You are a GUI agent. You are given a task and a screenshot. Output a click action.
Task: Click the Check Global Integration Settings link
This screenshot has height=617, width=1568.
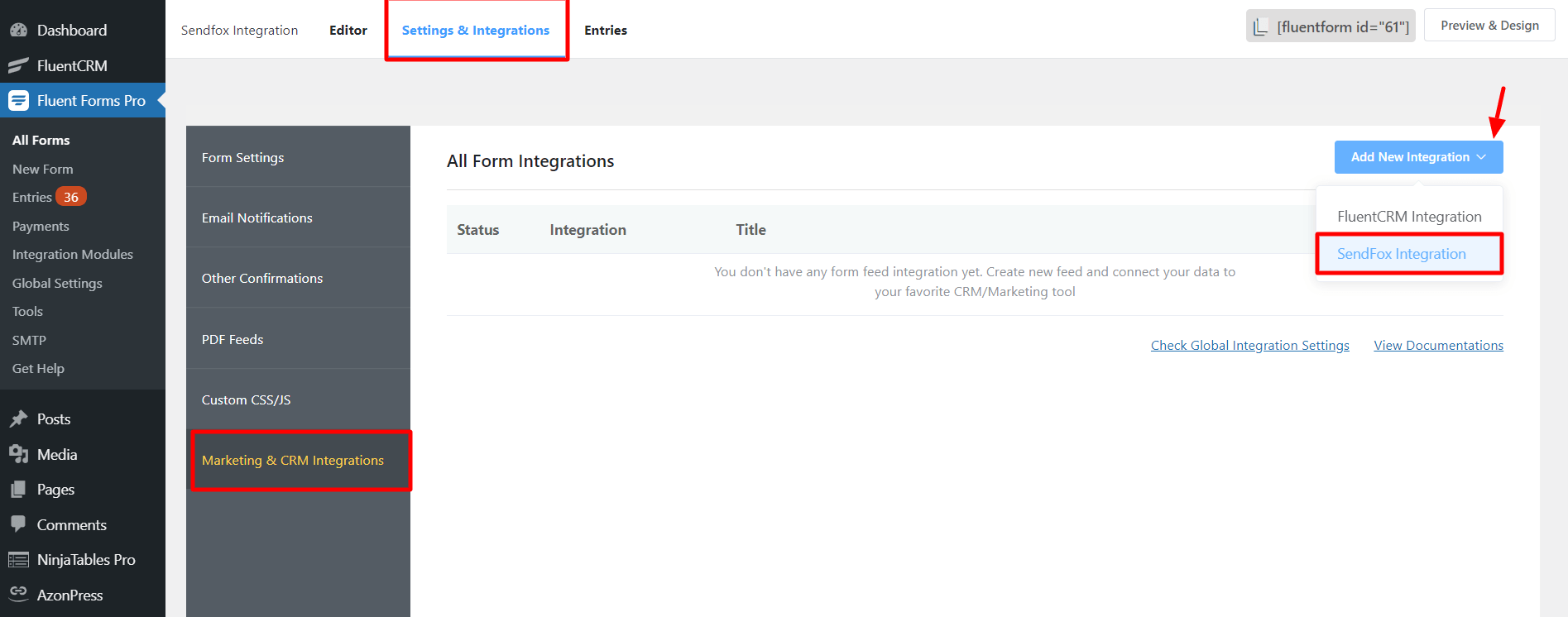[1250, 345]
